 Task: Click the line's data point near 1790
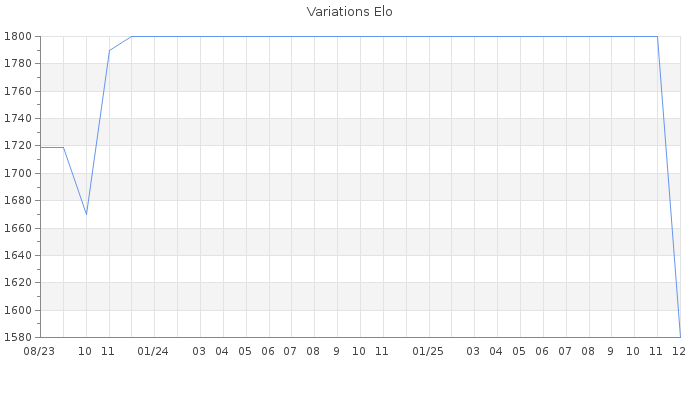coord(109,50)
